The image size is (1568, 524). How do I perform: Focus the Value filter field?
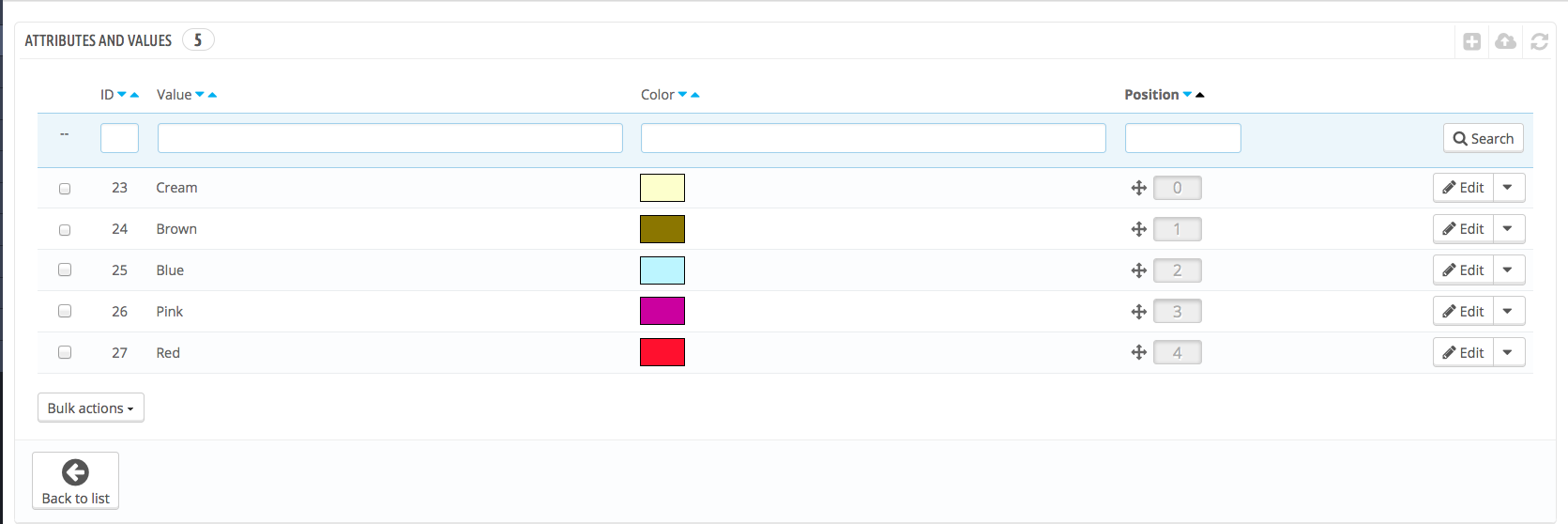390,138
